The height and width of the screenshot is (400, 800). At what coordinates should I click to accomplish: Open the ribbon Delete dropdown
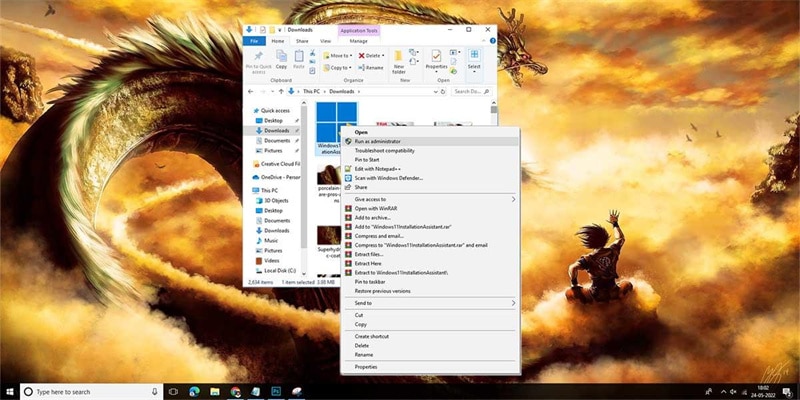coord(371,56)
